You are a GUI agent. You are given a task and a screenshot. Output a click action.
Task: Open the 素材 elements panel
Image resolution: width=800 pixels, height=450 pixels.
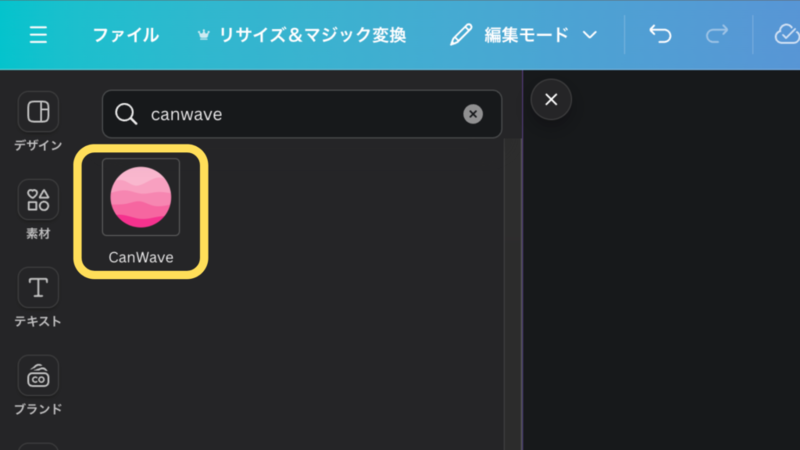(x=38, y=210)
